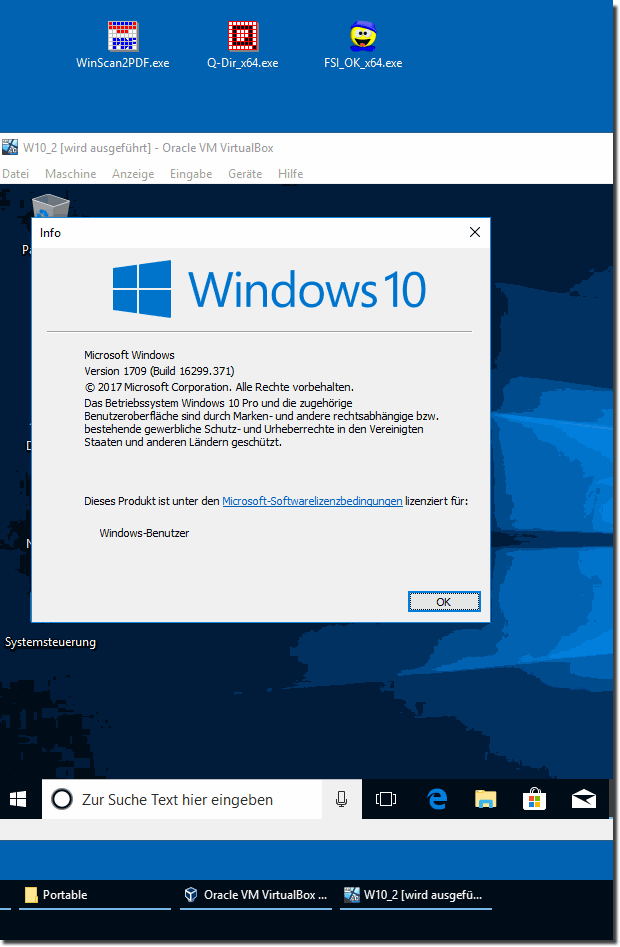Viewport: 620px width, 947px height.
Task: Click the VirtualBox window title icon
Action: pyautogui.click(x=10, y=147)
